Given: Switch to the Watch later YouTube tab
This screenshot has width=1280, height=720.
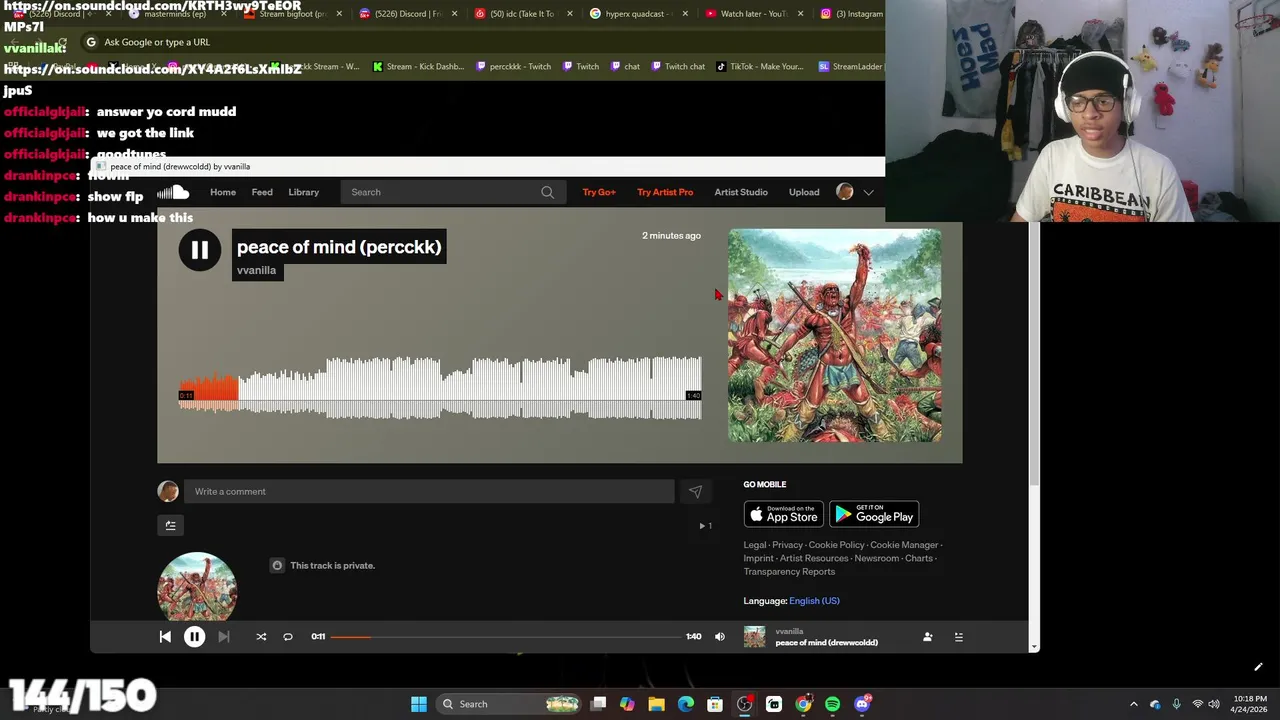Looking at the screenshot, I should click(x=752, y=14).
